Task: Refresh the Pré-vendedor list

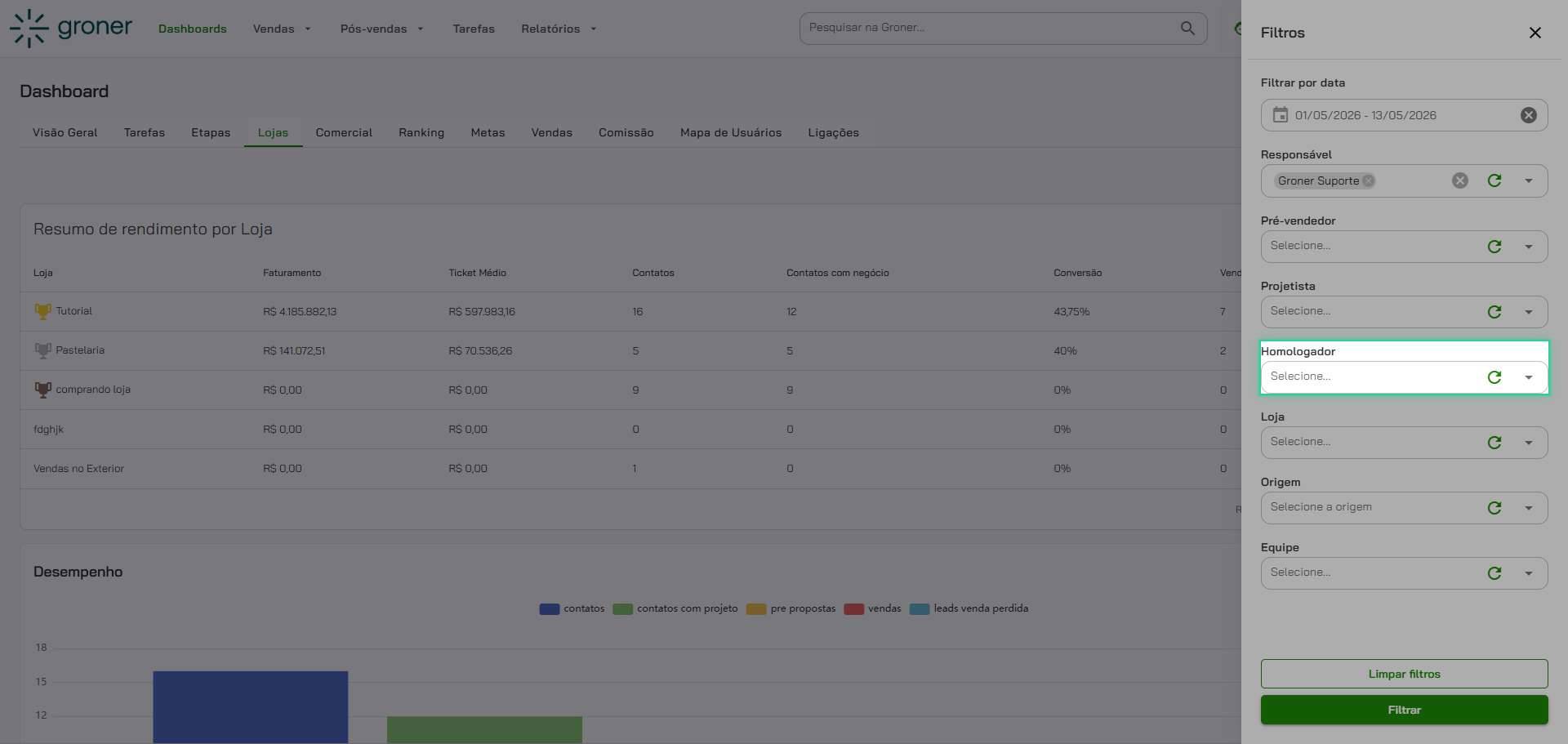Action: pyautogui.click(x=1494, y=247)
